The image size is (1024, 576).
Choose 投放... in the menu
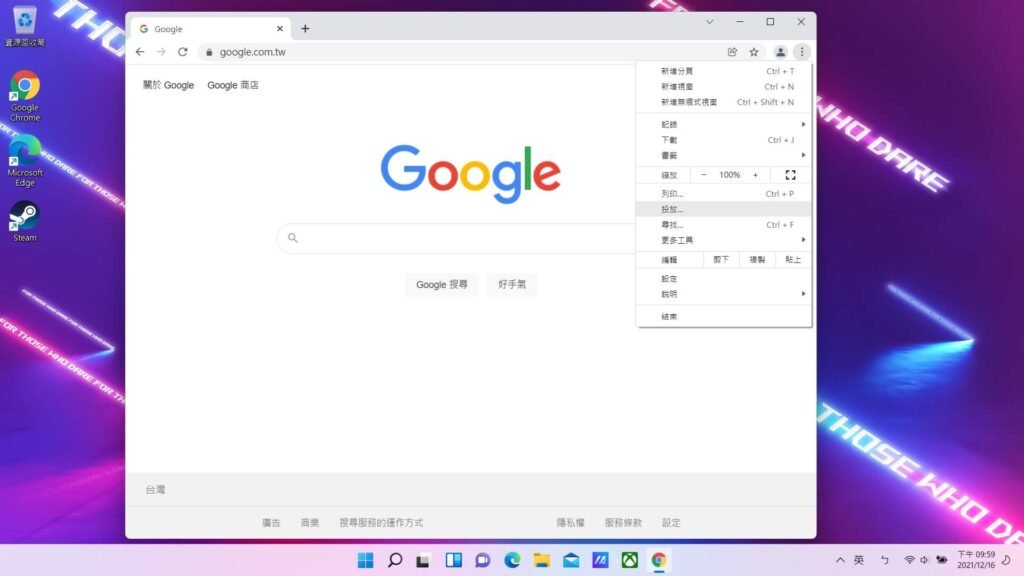coord(724,209)
